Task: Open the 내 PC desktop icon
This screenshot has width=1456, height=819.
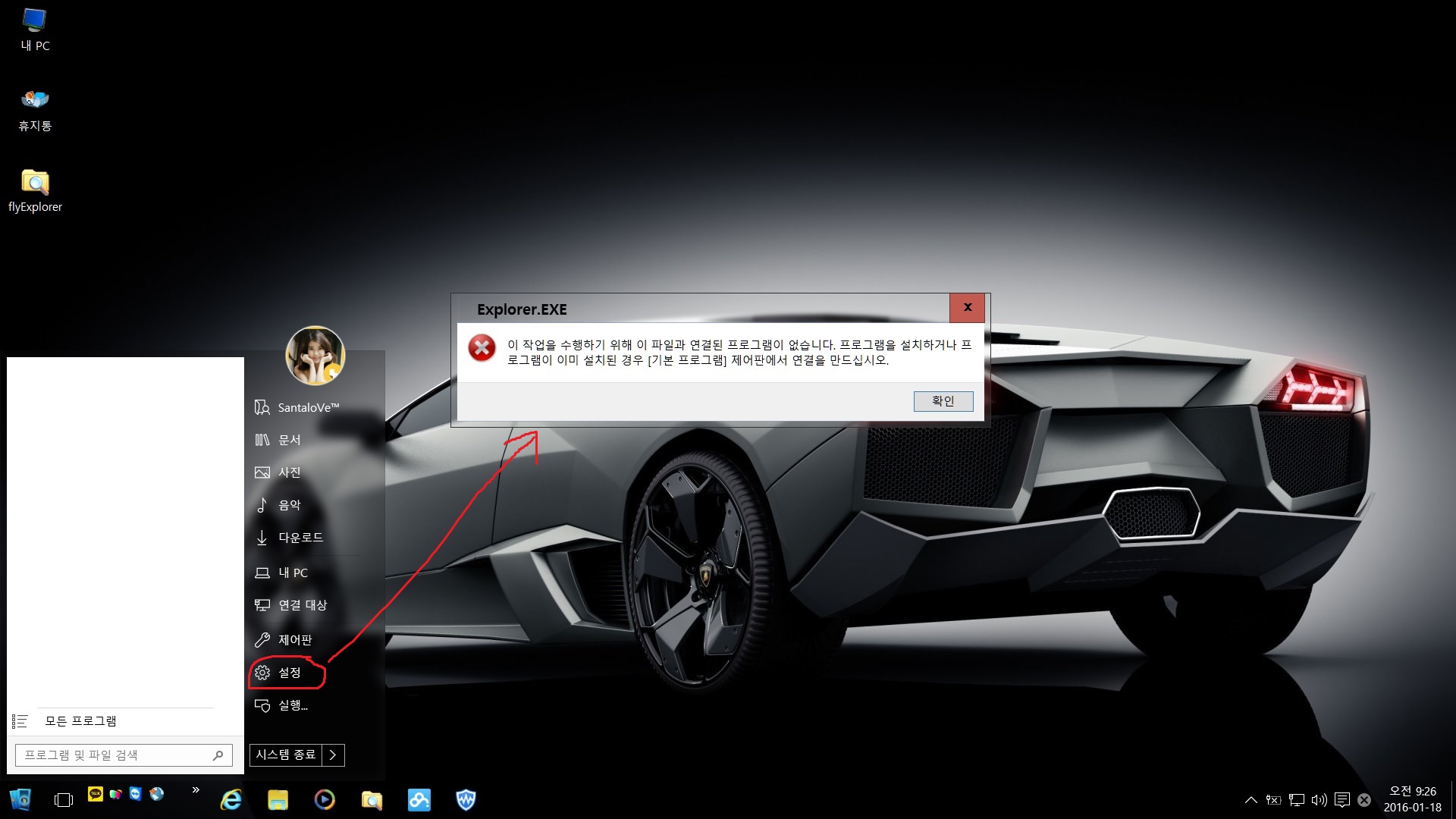Action: [x=35, y=30]
